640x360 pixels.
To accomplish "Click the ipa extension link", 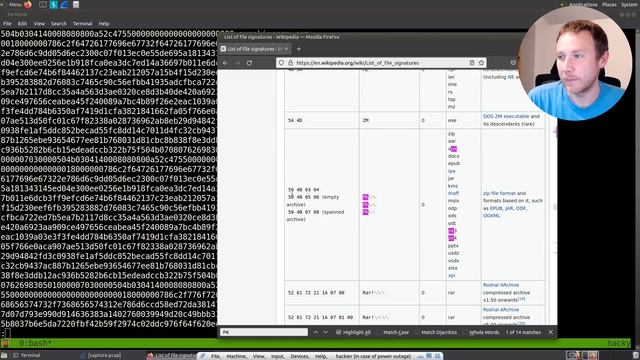I will [x=451, y=171].
